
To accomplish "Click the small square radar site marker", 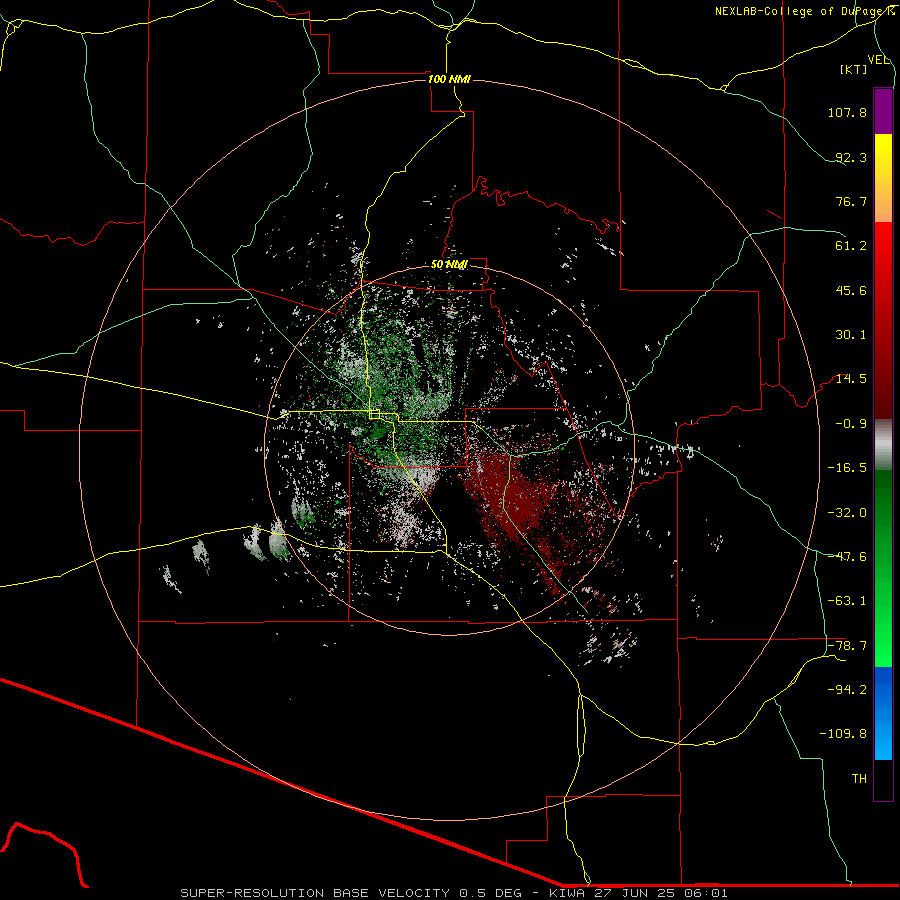I will pos(374,414).
